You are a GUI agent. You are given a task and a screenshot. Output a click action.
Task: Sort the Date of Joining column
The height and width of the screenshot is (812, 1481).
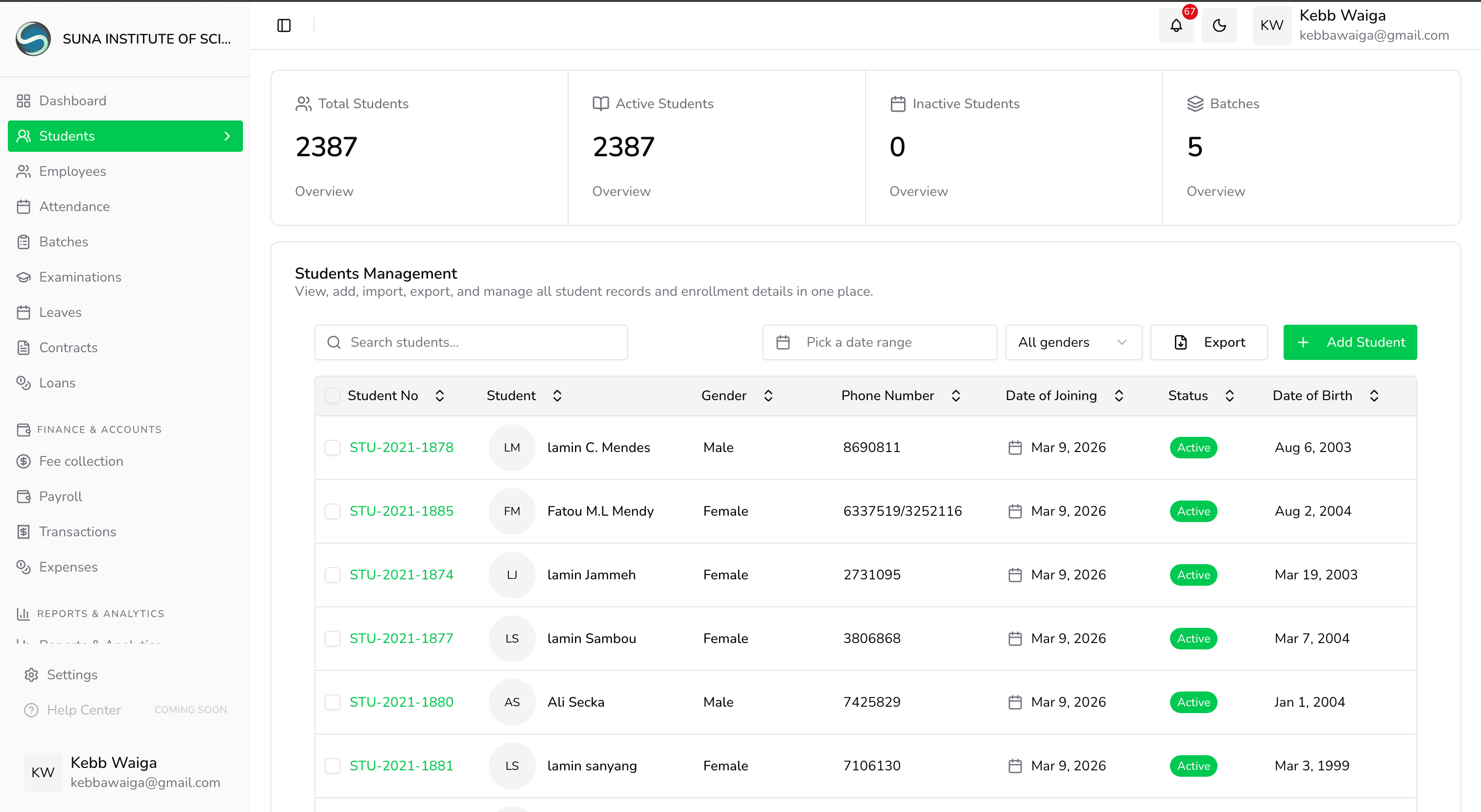[1119, 396]
